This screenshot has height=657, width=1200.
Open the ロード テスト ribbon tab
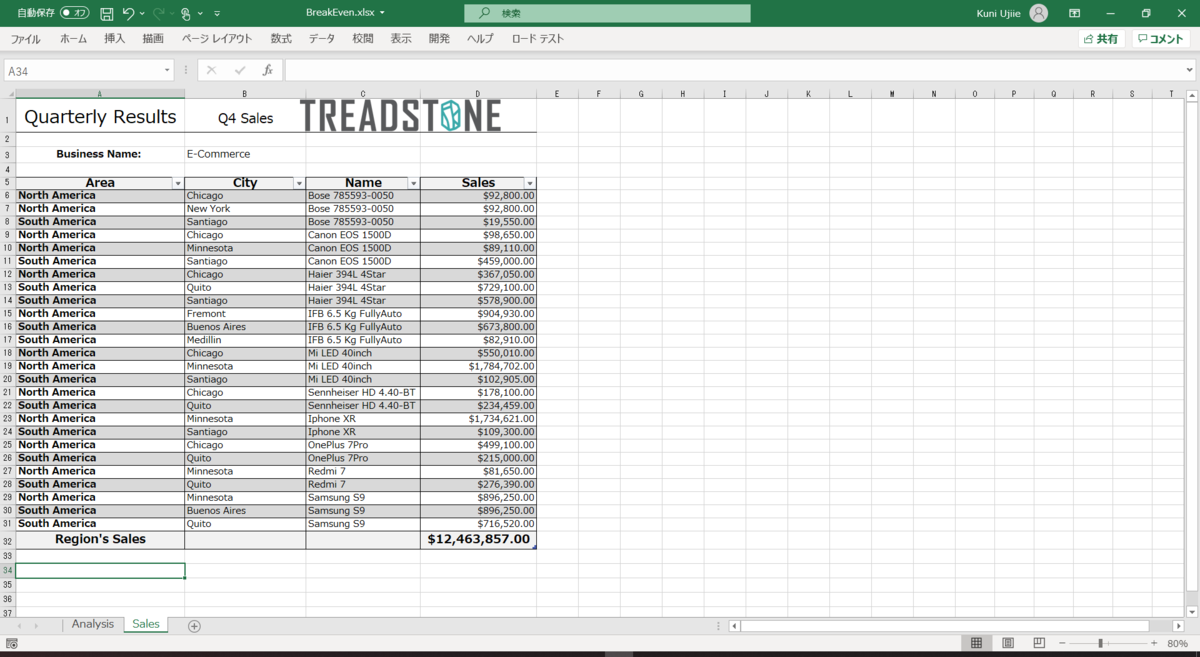(x=537, y=39)
